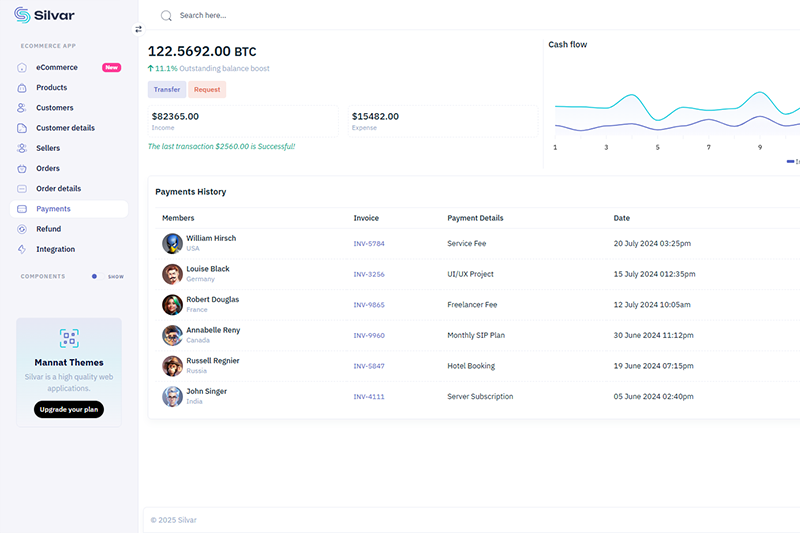Show the Components section

pos(115,277)
